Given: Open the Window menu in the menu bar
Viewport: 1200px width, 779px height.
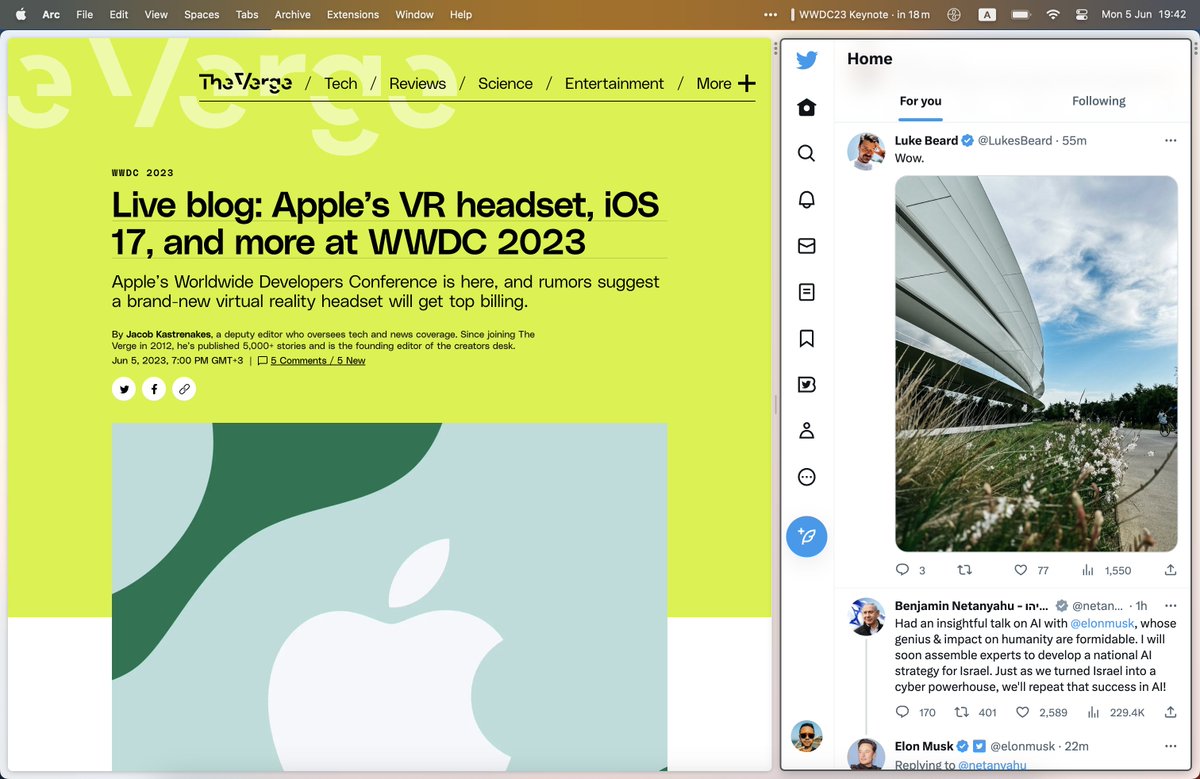Looking at the screenshot, I should coord(414,14).
